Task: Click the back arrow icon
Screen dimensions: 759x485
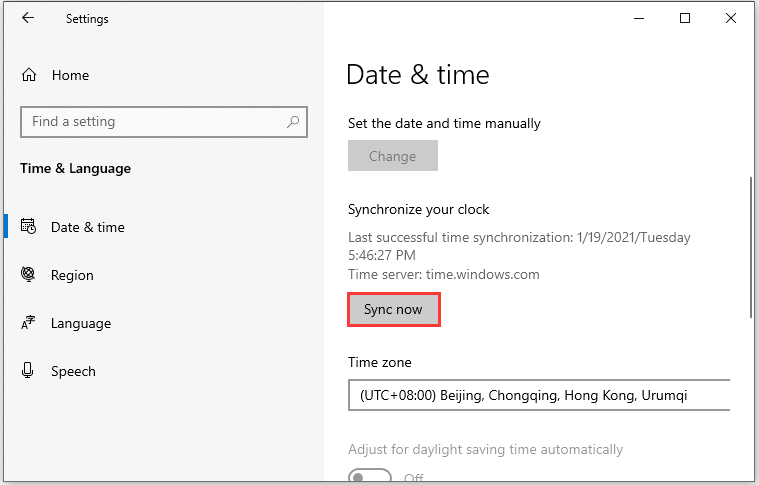Action: (28, 18)
